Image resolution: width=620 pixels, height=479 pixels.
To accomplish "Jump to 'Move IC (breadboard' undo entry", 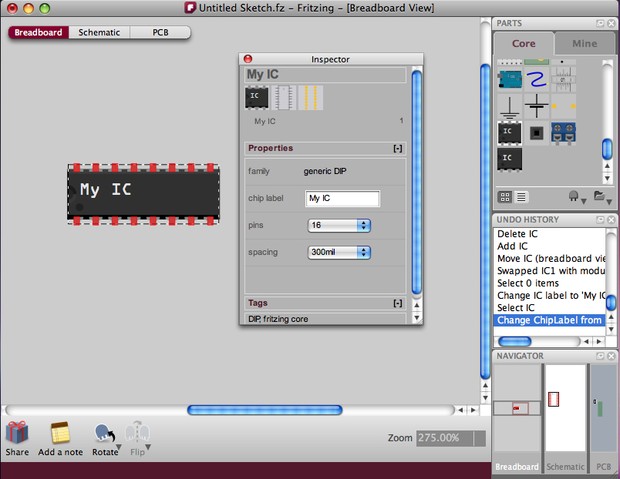I will coord(551,258).
